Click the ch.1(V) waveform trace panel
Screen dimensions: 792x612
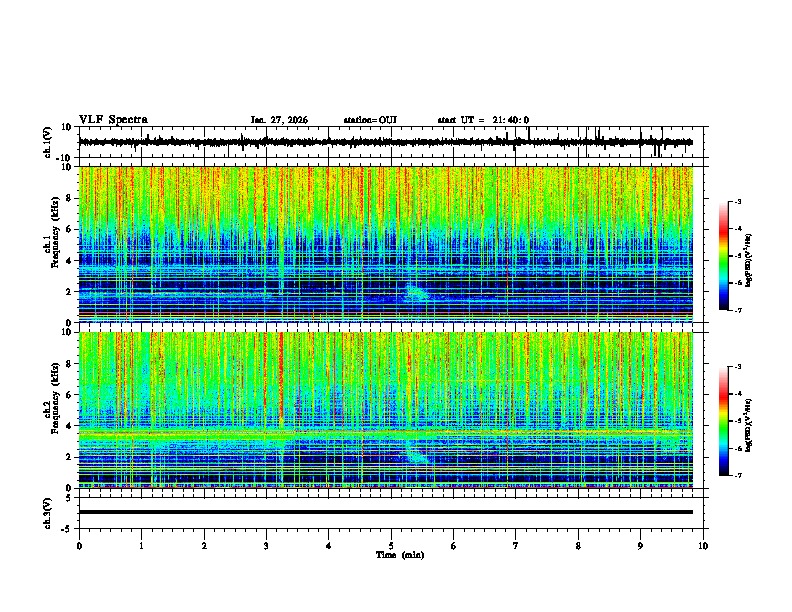point(391,142)
